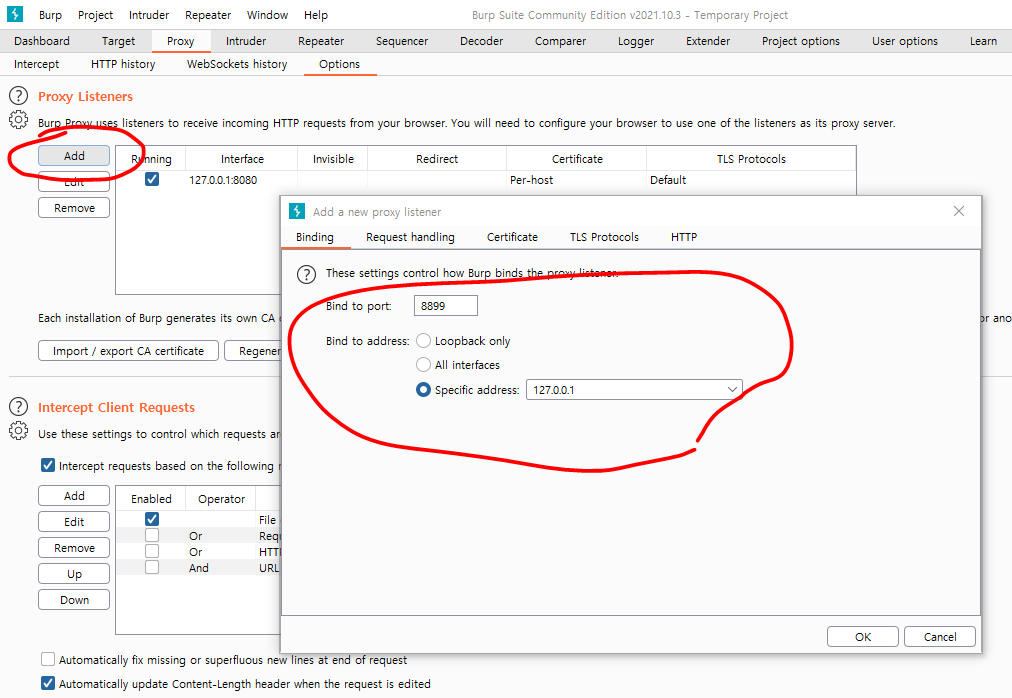Screen dimensions: 1012x698
Task: Click Remove button for proxy listeners
Action: (74, 208)
